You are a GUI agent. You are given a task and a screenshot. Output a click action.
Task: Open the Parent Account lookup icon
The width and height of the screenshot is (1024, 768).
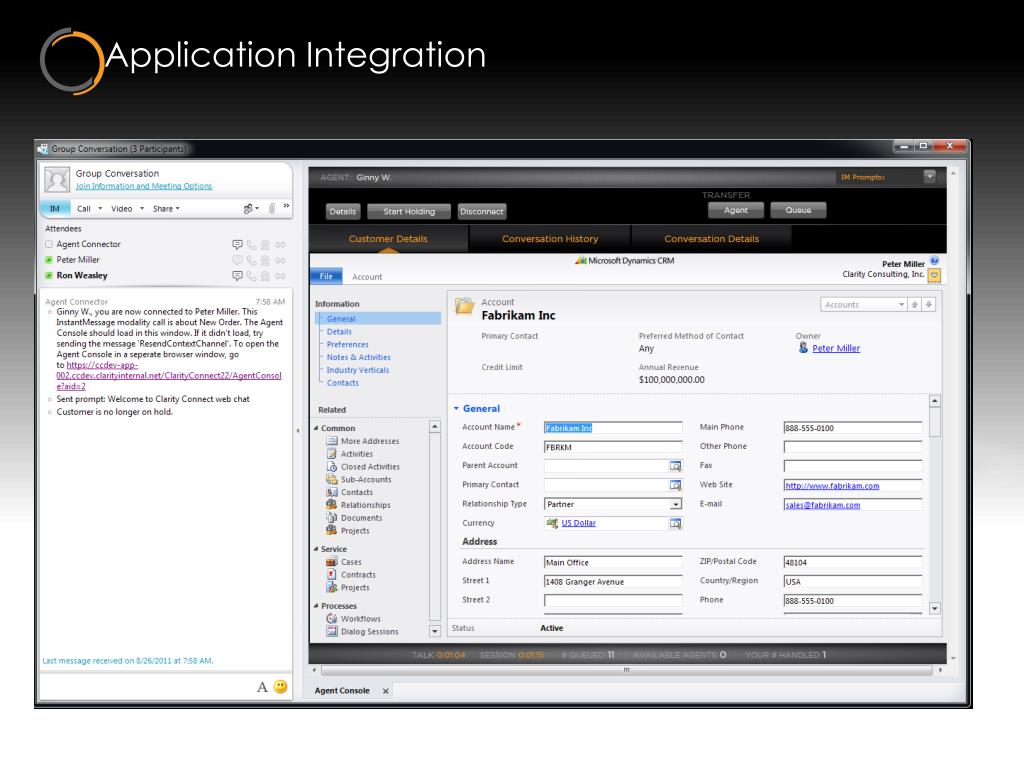pos(675,466)
